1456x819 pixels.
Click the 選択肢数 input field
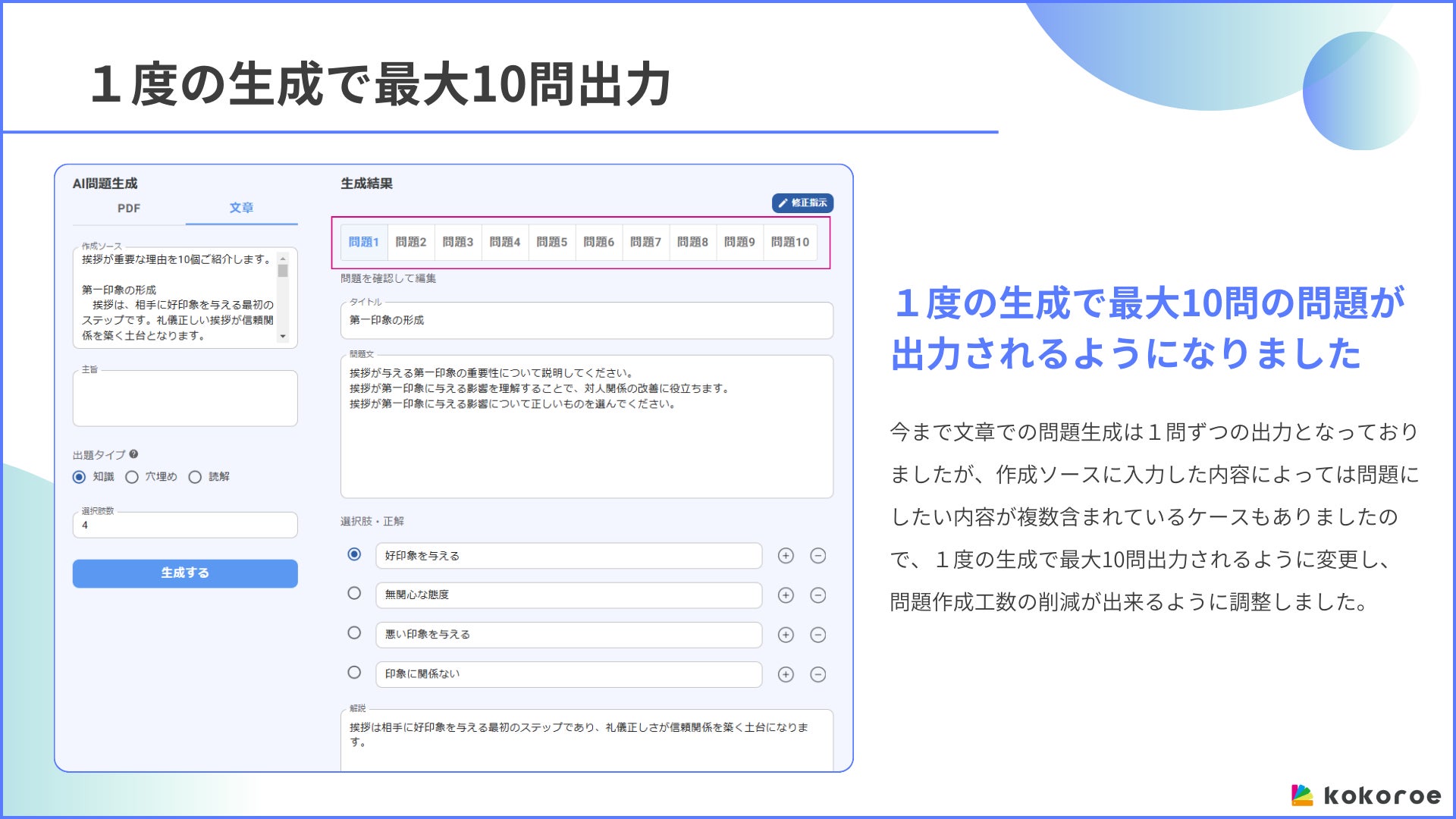(185, 525)
